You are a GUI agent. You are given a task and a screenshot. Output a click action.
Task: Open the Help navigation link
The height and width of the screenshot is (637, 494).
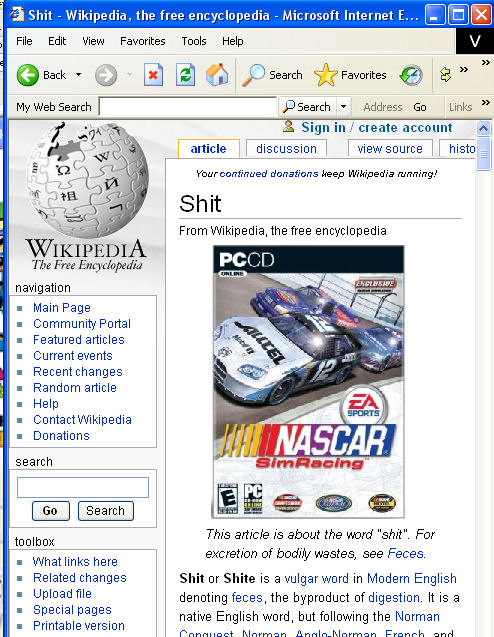pyautogui.click(x=46, y=404)
